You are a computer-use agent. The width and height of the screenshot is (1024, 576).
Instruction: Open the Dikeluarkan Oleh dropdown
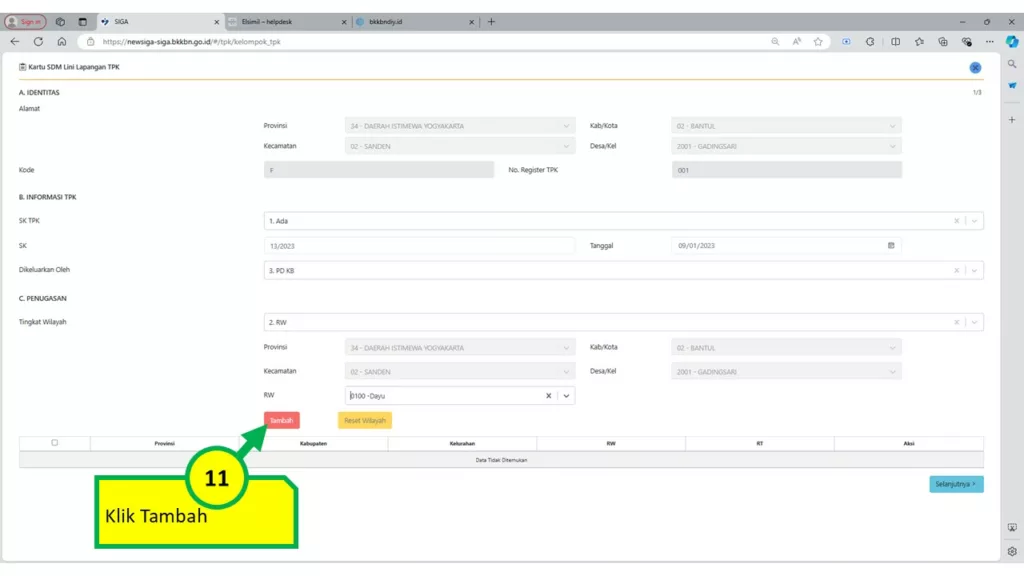(x=975, y=270)
